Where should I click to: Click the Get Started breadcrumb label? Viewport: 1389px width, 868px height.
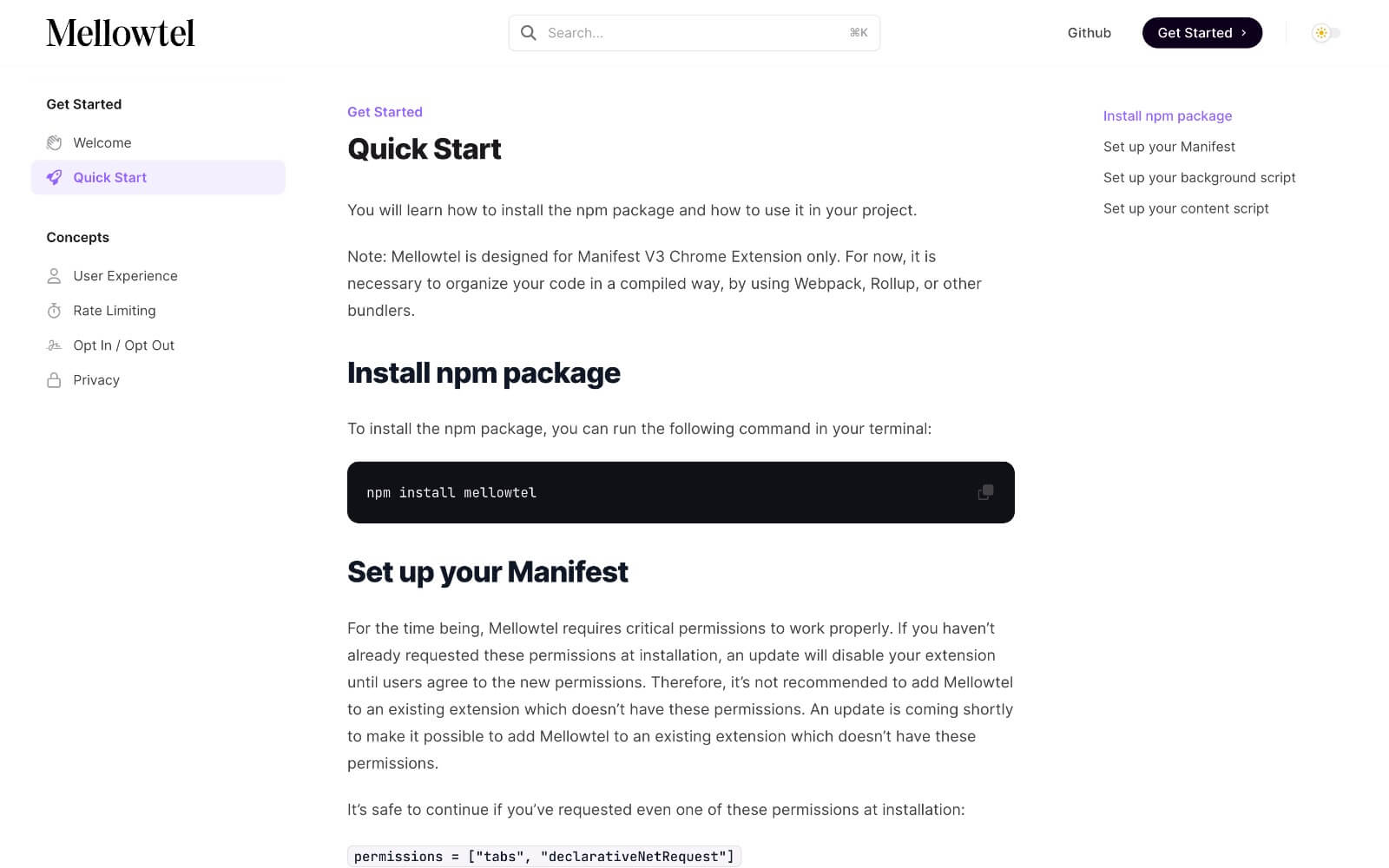click(x=385, y=111)
